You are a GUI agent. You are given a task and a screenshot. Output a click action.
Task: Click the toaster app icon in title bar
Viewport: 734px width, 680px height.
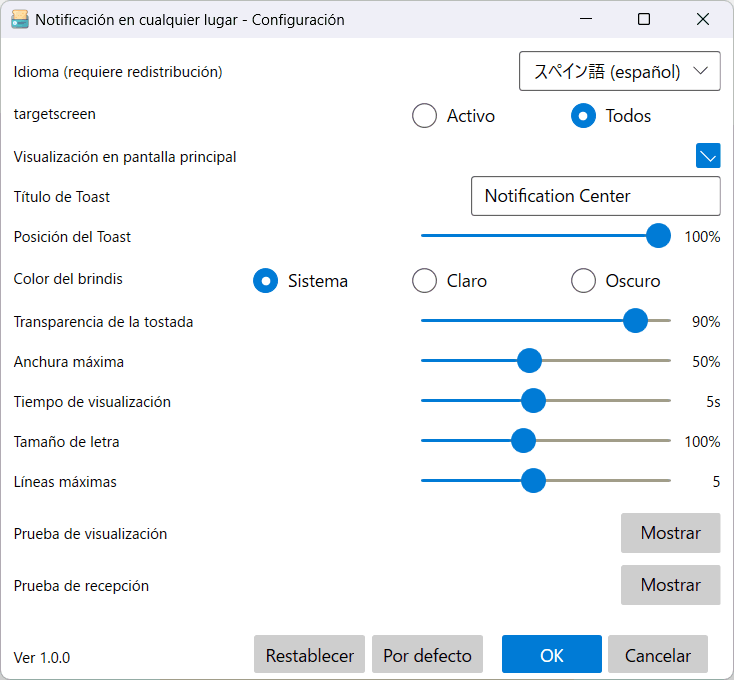pos(20,20)
